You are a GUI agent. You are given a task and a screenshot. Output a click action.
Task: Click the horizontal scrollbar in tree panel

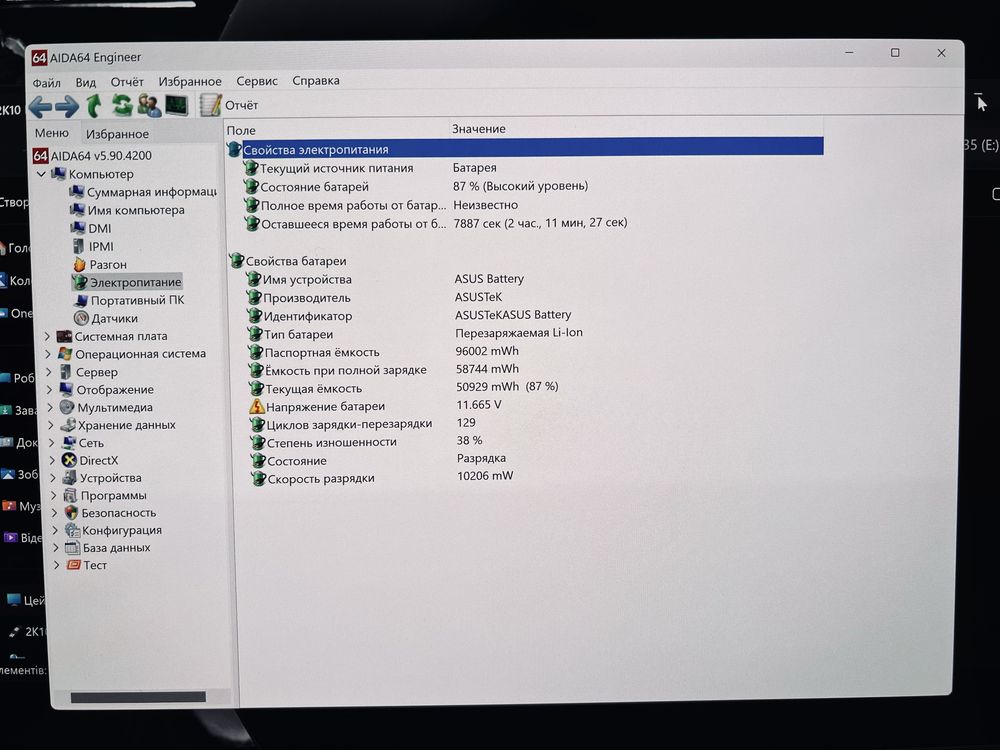(x=138, y=697)
